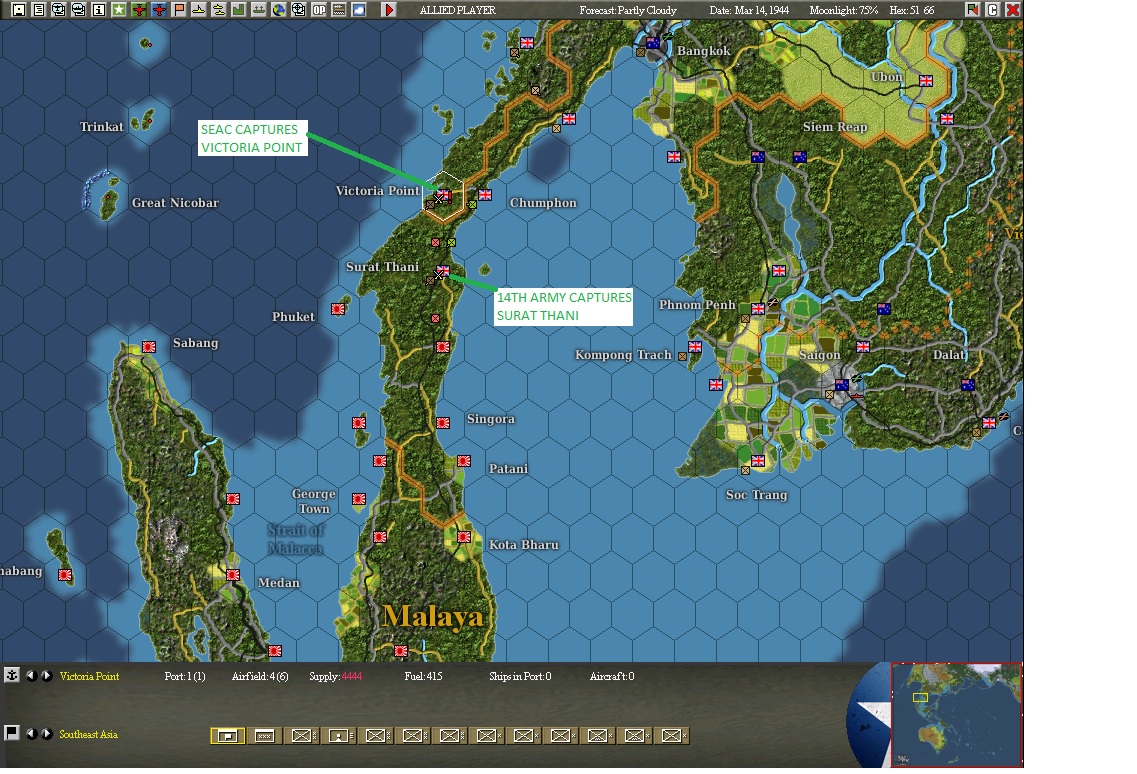Click the 'Hex: 51 66' text

(911, 10)
